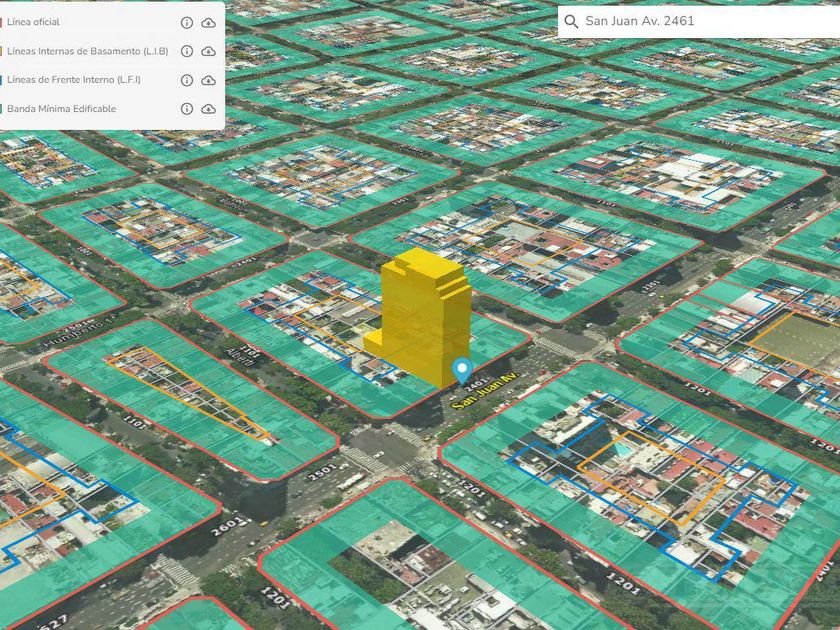Image resolution: width=840 pixels, height=630 pixels.
Task: Click the 2601 street number label
Action: point(229,527)
